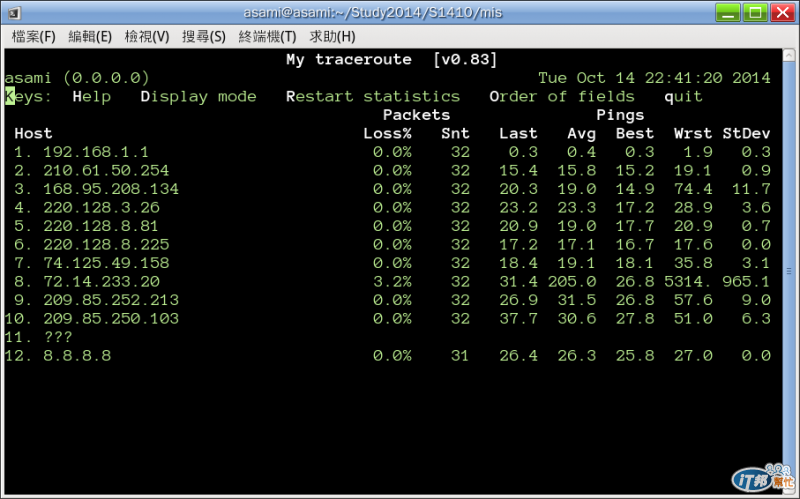Close the terminal window
Screen dimensions: 800x499
point(783,12)
